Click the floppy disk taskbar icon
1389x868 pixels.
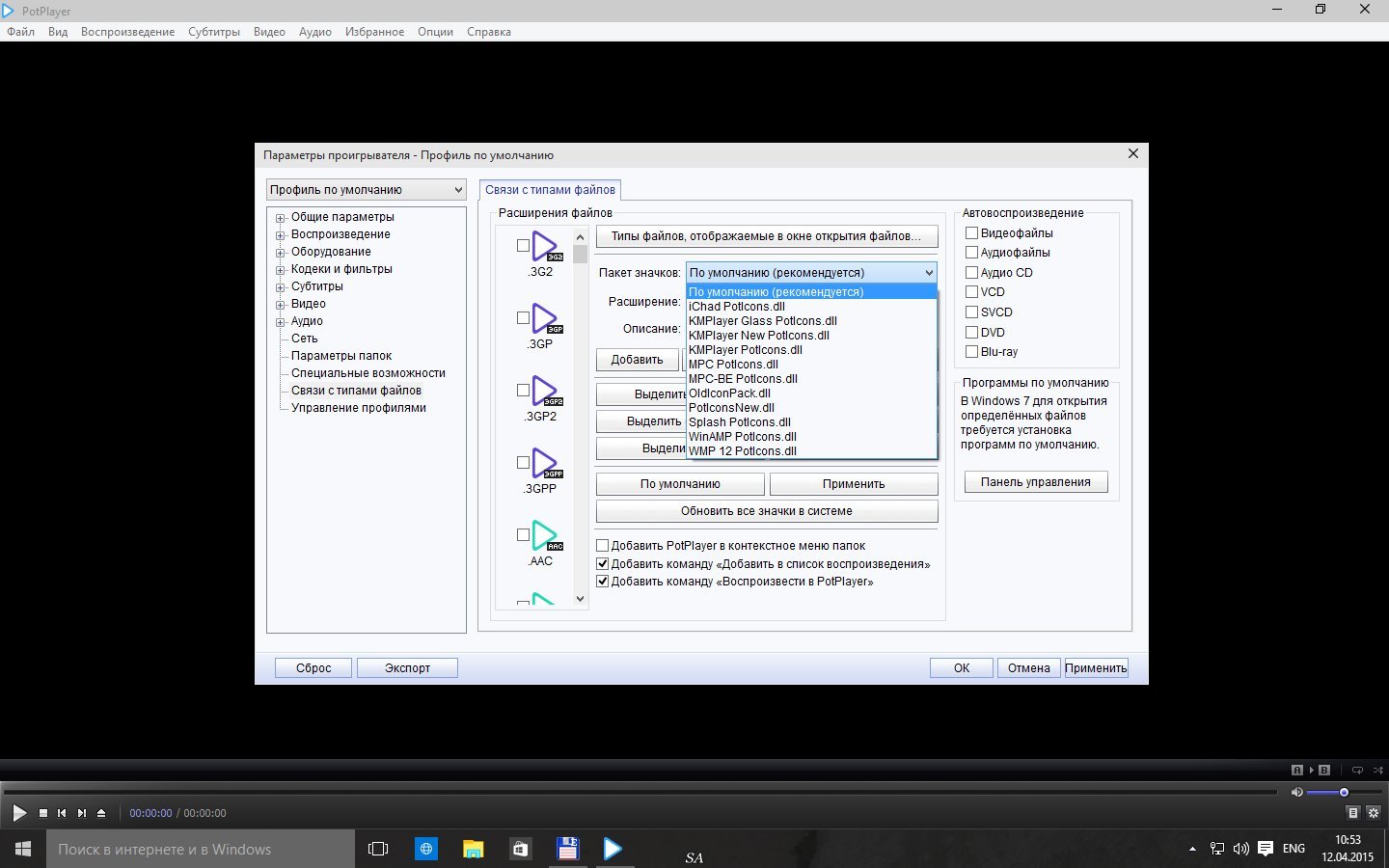pyautogui.click(x=567, y=849)
